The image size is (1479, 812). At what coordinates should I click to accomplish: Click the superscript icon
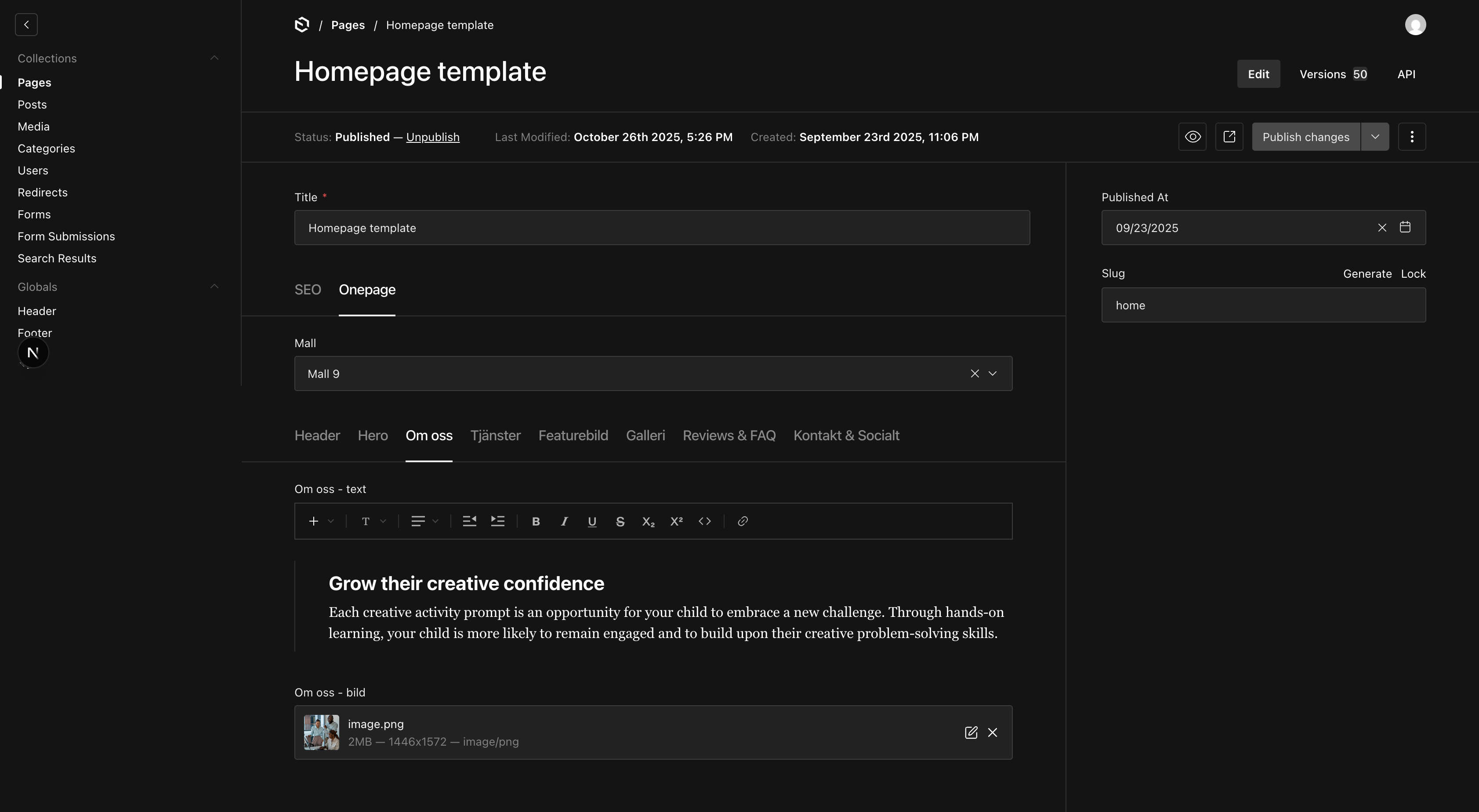[x=676, y=522]
